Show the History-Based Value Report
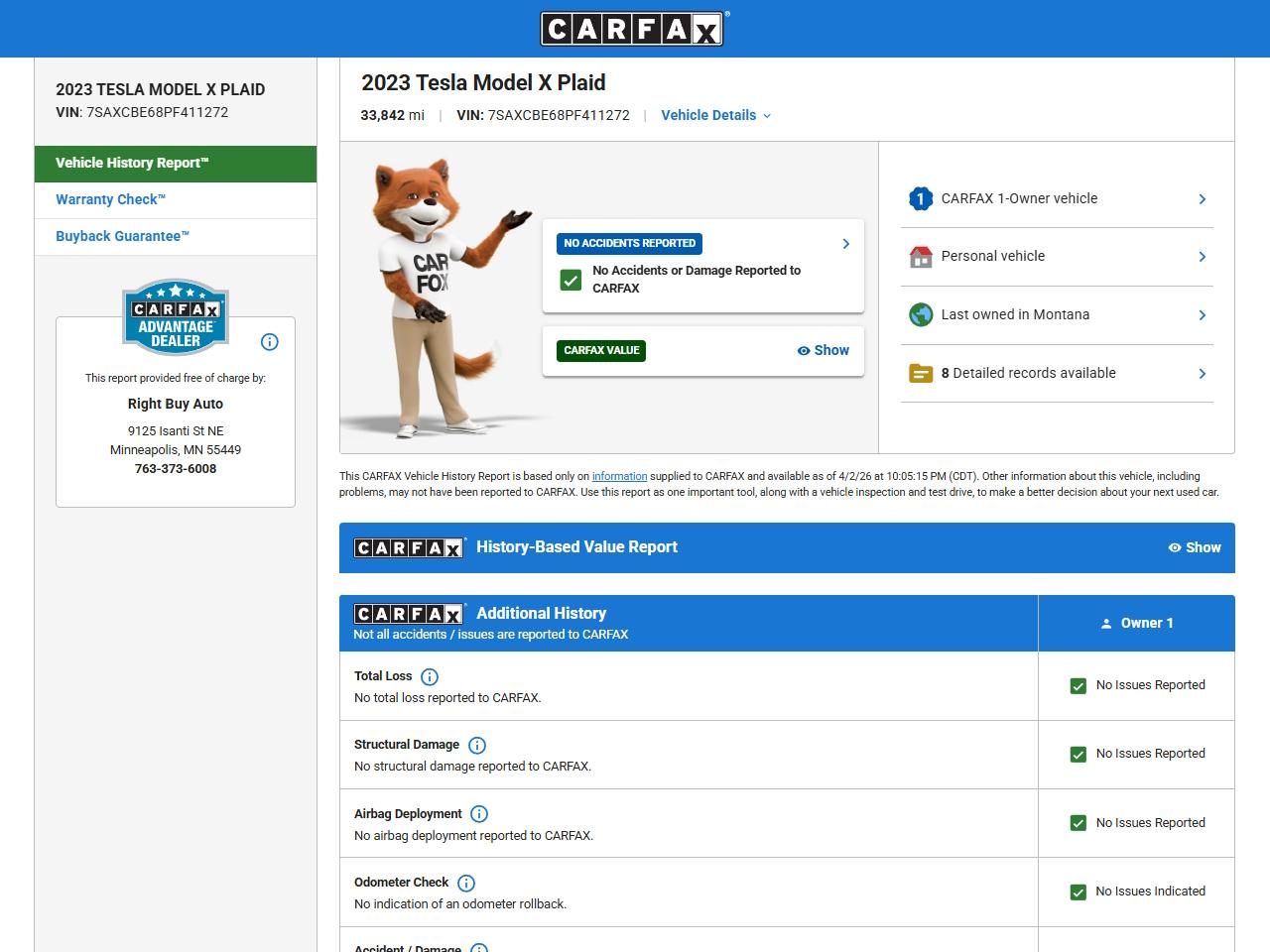 click(x=1195, y=547)
